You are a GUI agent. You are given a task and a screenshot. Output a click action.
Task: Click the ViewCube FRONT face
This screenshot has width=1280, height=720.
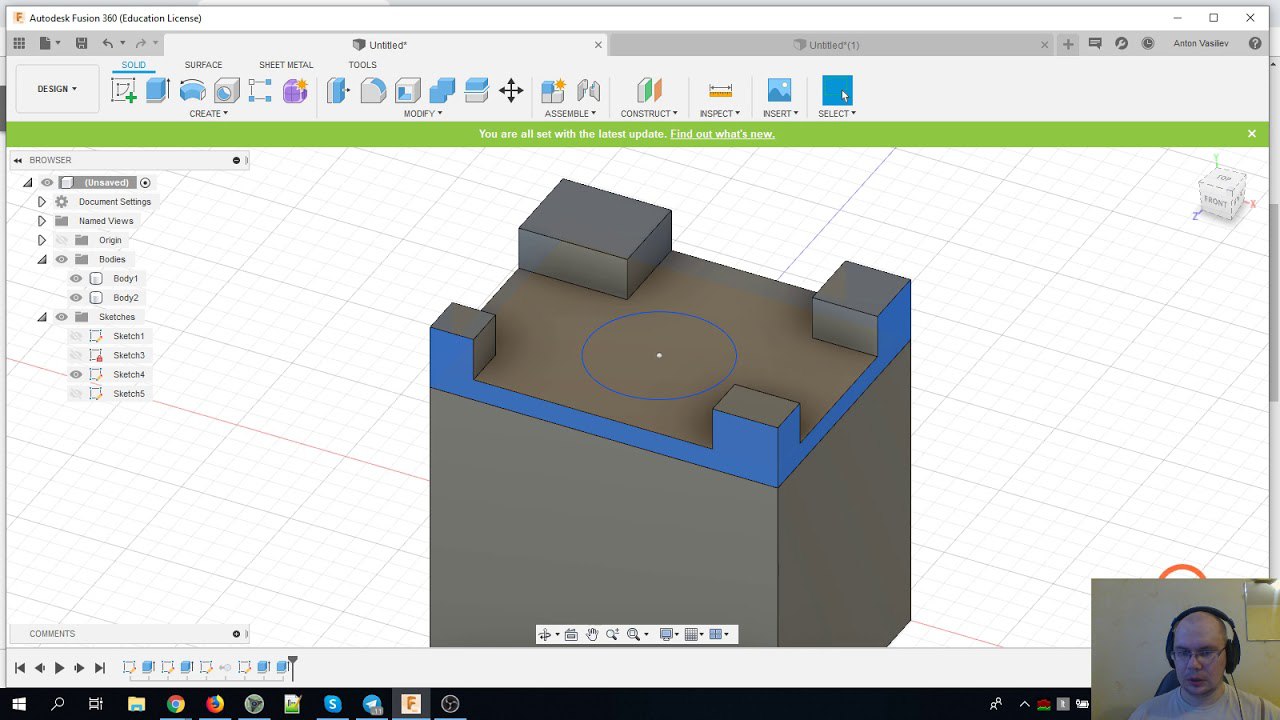pyautogui.click(x=1216, y=201)
